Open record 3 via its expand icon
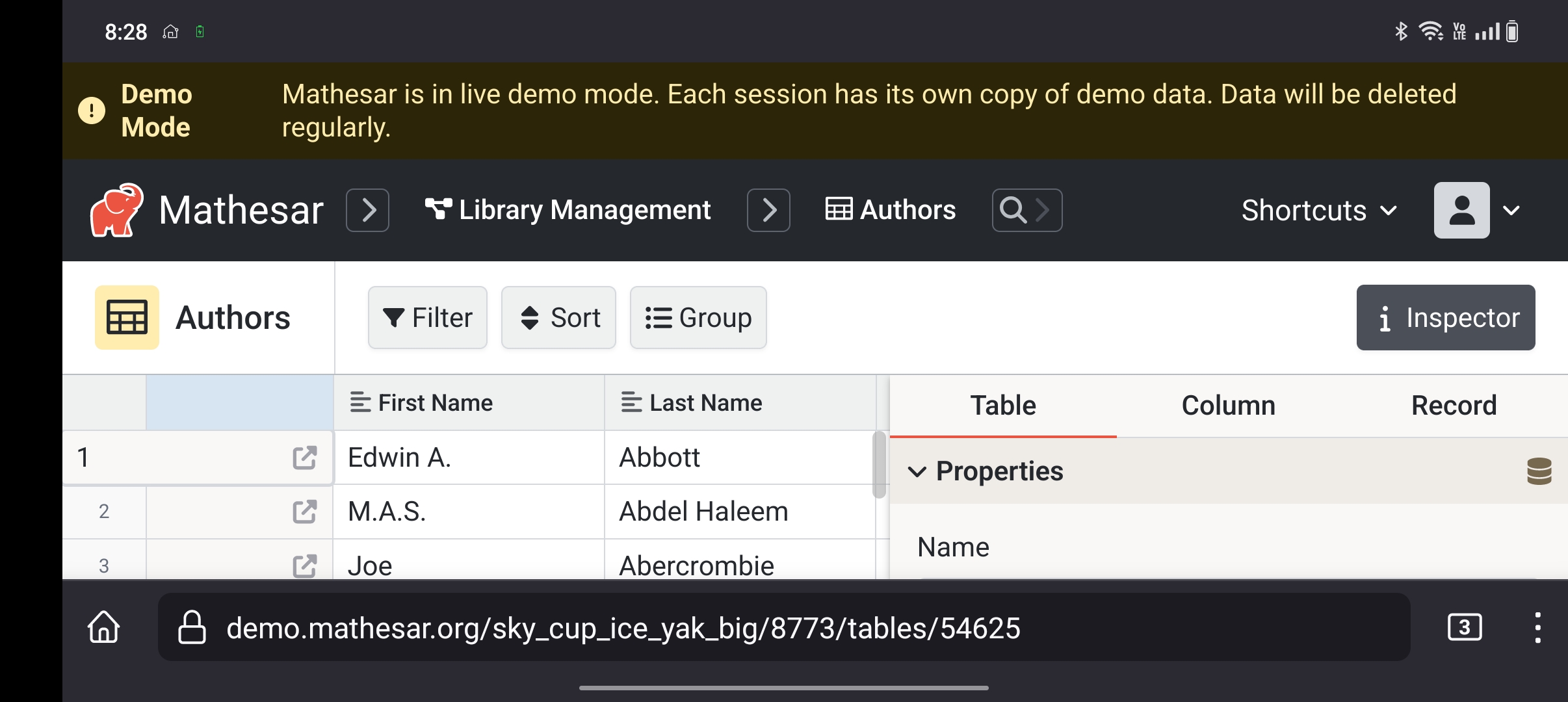This screenshot has height=702, width=1568. (x=304, y=565)
